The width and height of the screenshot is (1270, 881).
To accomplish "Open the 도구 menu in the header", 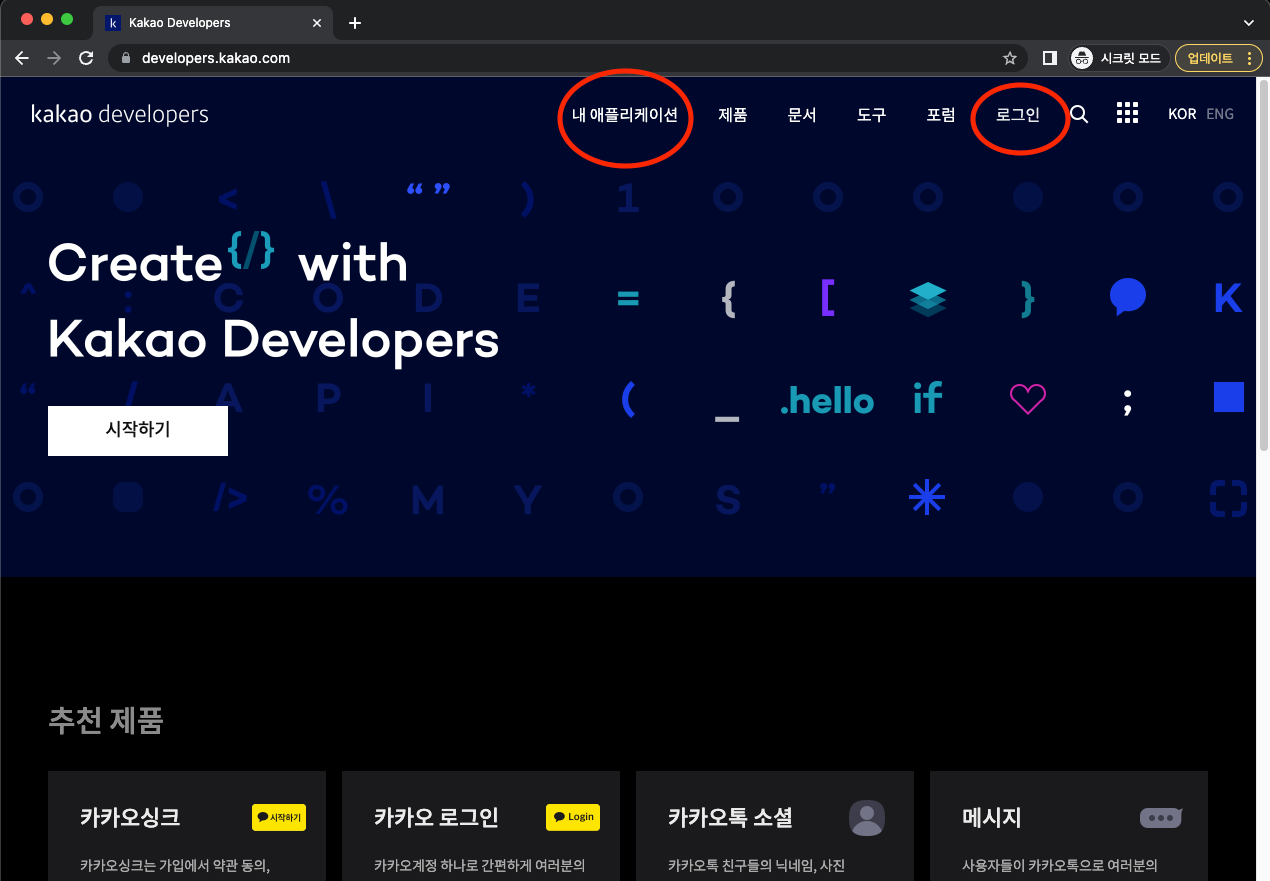I will point(872,115).
